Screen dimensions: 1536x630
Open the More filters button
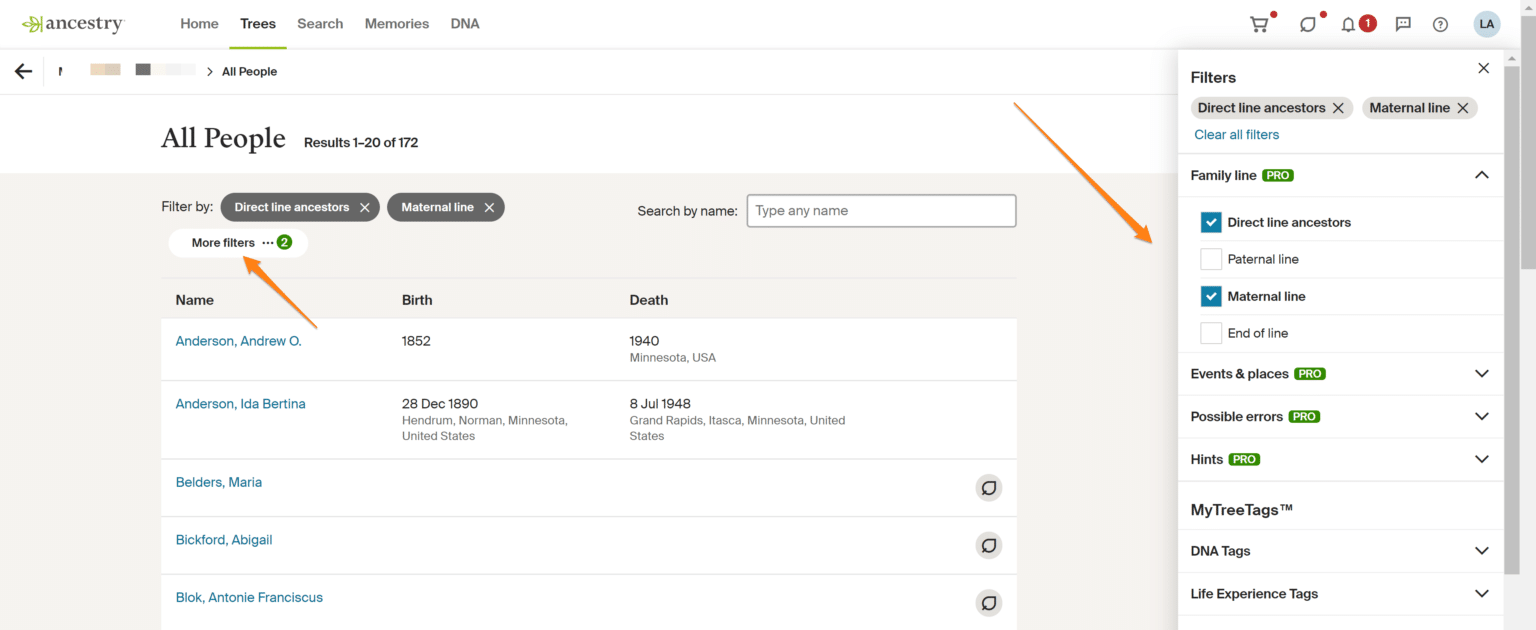(238, 243)
